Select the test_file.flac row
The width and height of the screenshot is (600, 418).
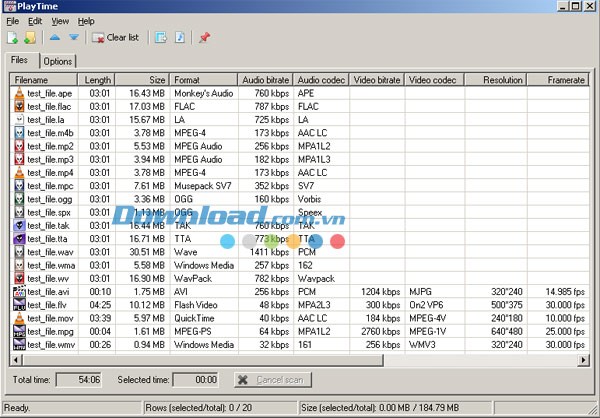49,106
